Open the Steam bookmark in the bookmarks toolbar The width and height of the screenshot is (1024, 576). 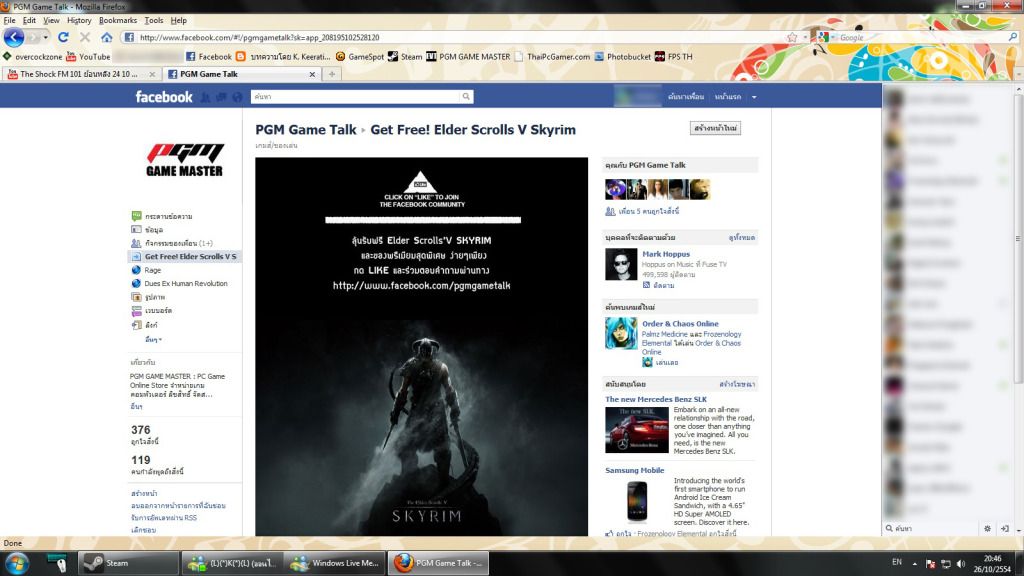click(405, 57)
